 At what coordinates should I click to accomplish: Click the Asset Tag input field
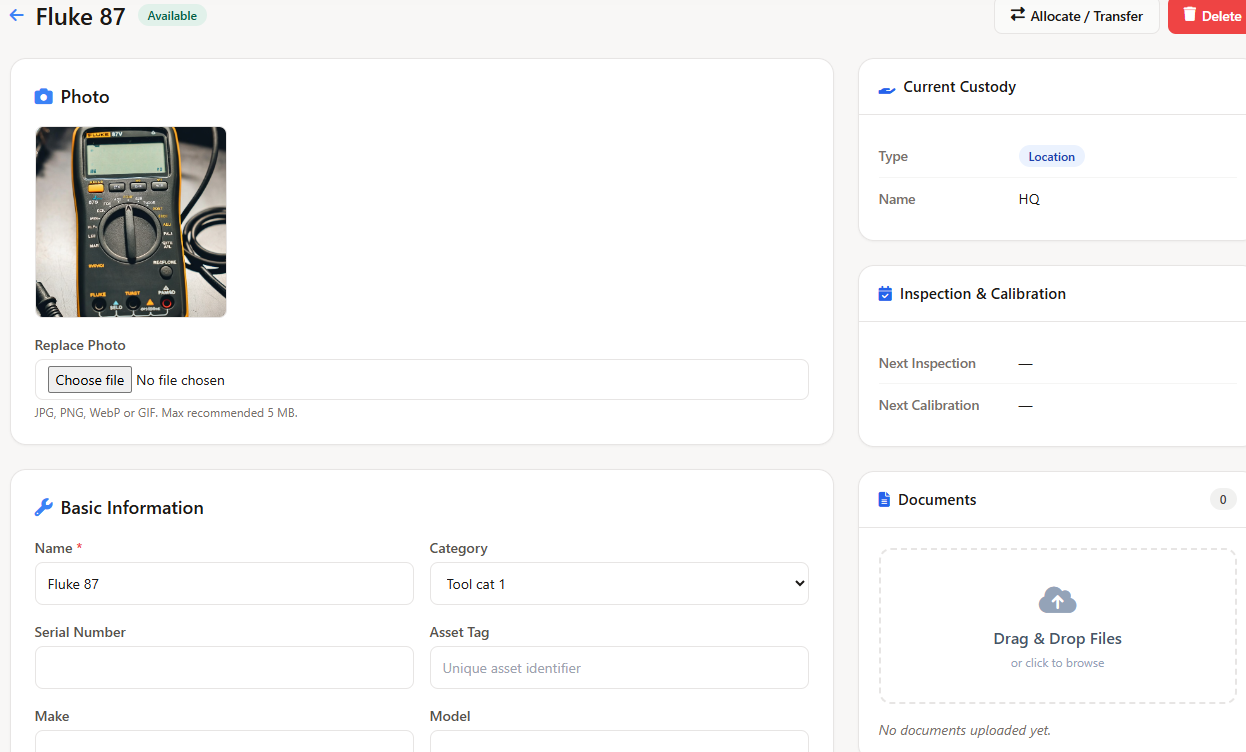[x=619, y=668]
